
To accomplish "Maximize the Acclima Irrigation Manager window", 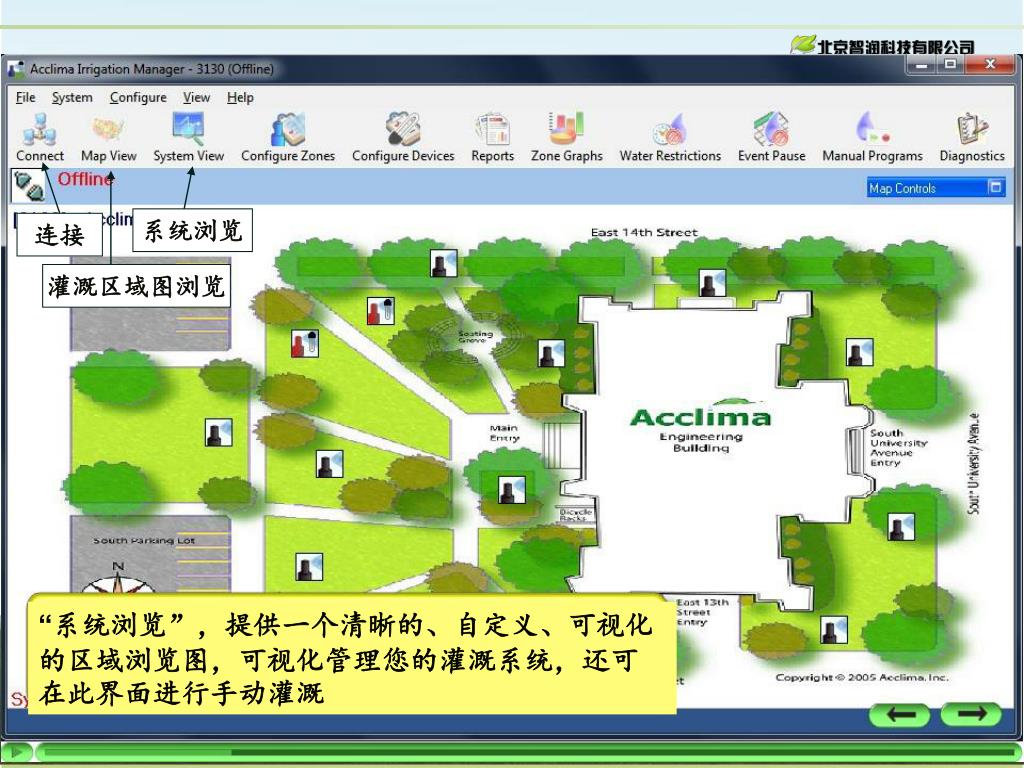I will [950, 65].
